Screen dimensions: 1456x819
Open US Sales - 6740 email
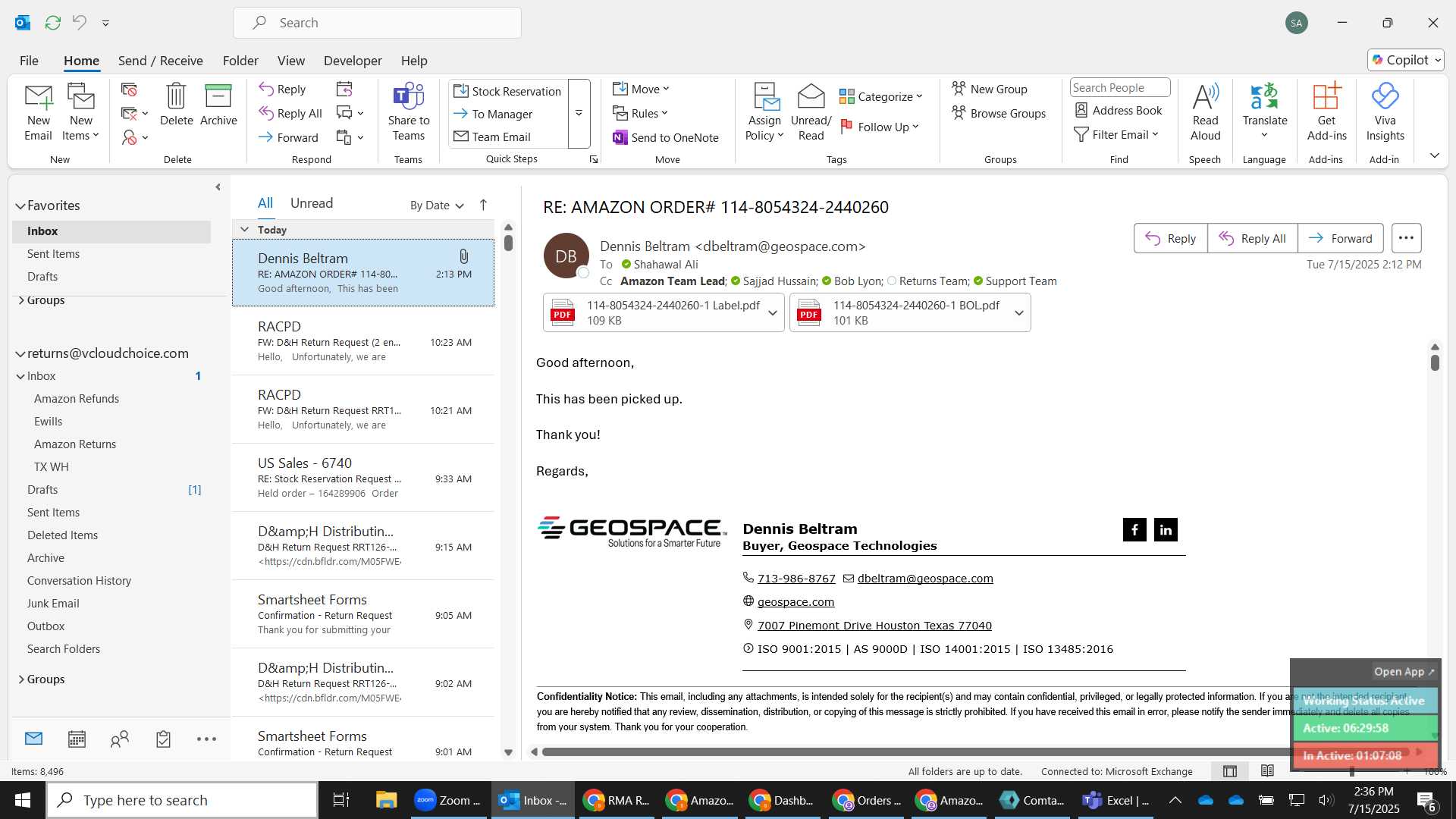tap(363, 478)
